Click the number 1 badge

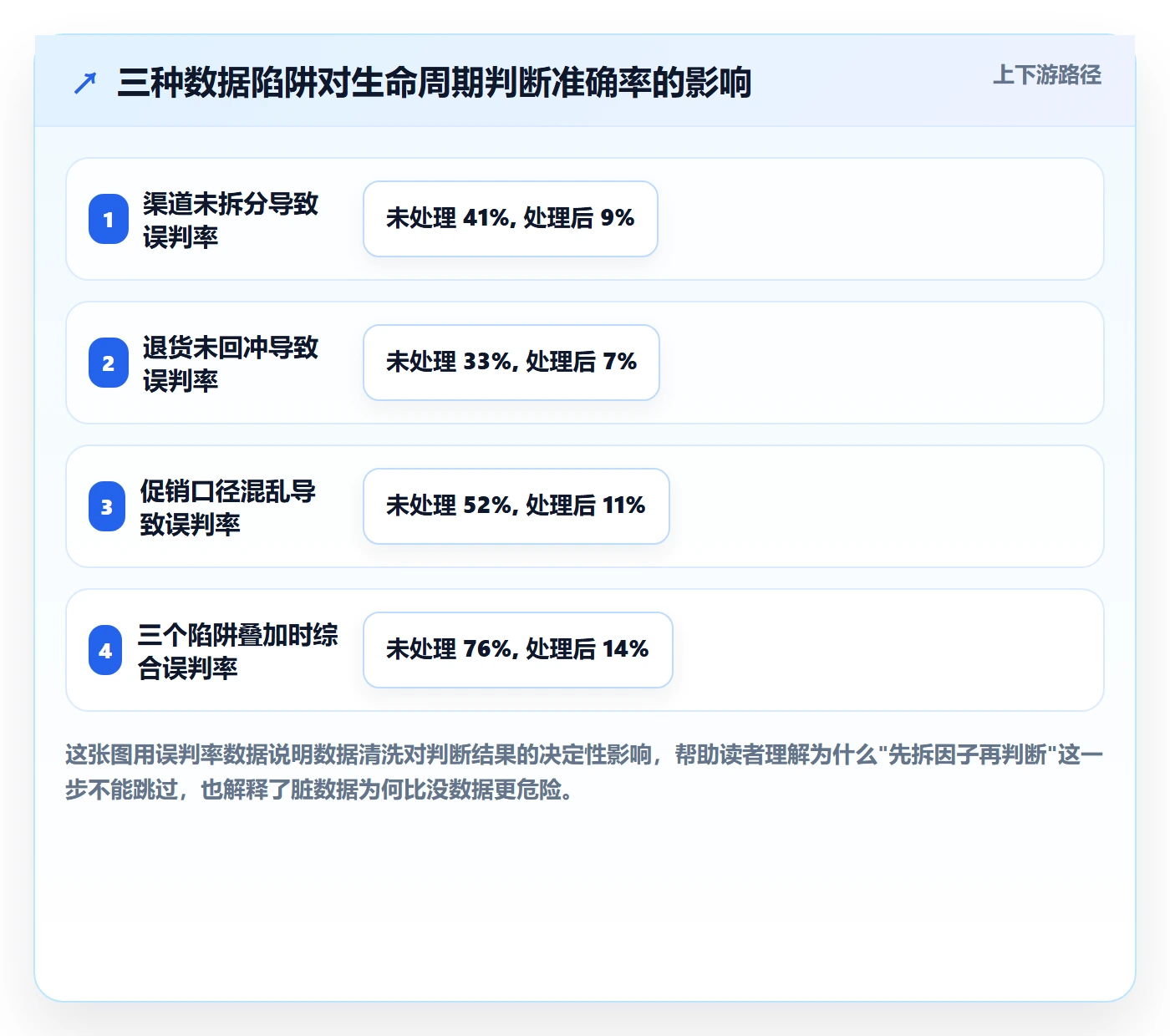point(109,219)
